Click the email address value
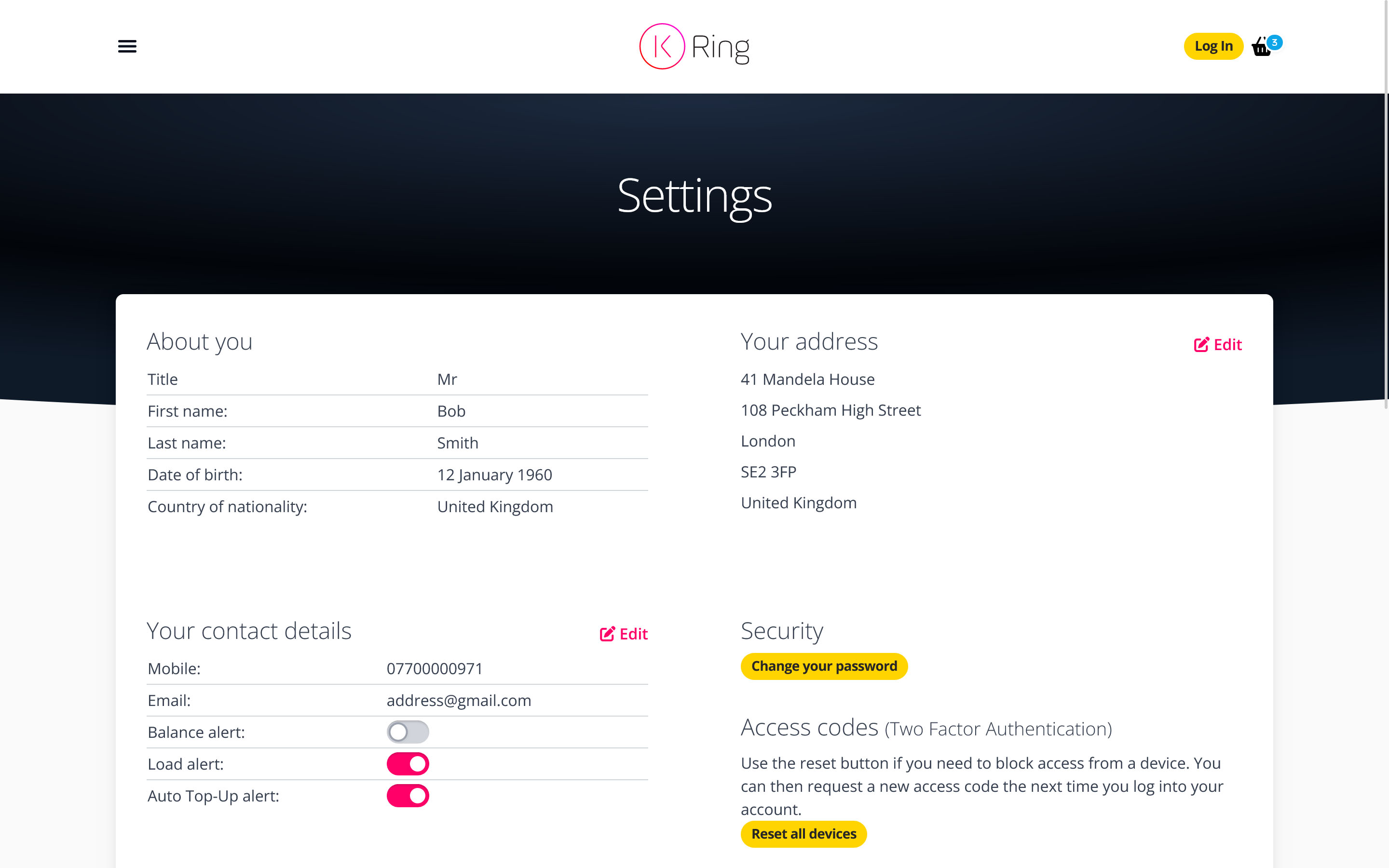 tap(459, 700)
